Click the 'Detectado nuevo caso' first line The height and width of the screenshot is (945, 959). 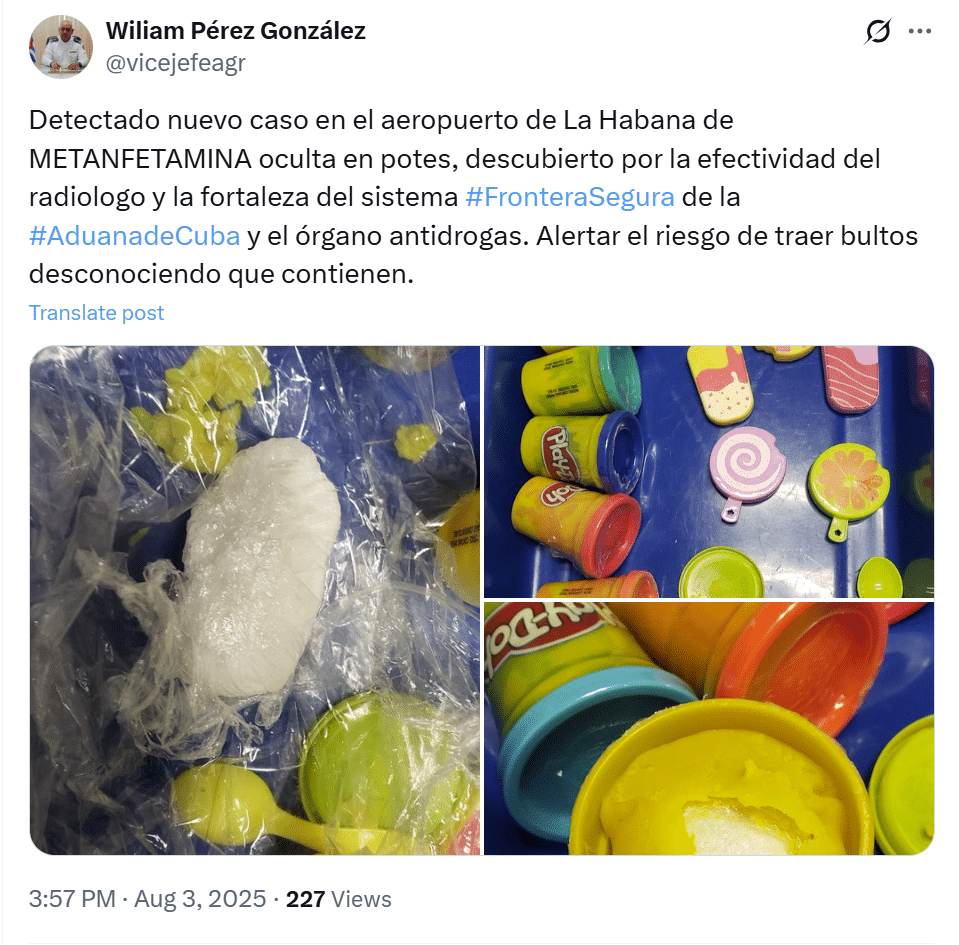(x=381, y=120)
